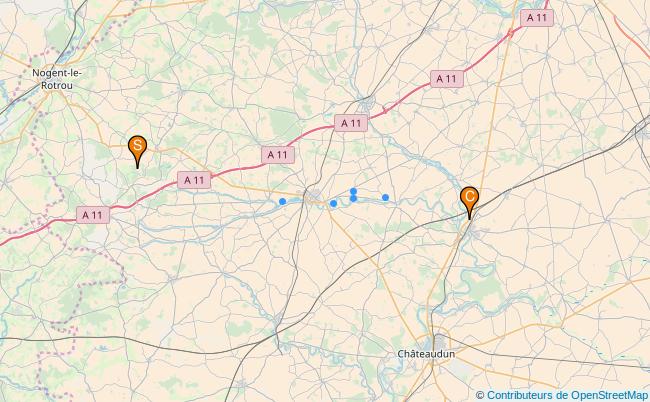The image size is (650, 402).
Task: Click the second A 11 shield from the northeast
Action: [446, 79]
